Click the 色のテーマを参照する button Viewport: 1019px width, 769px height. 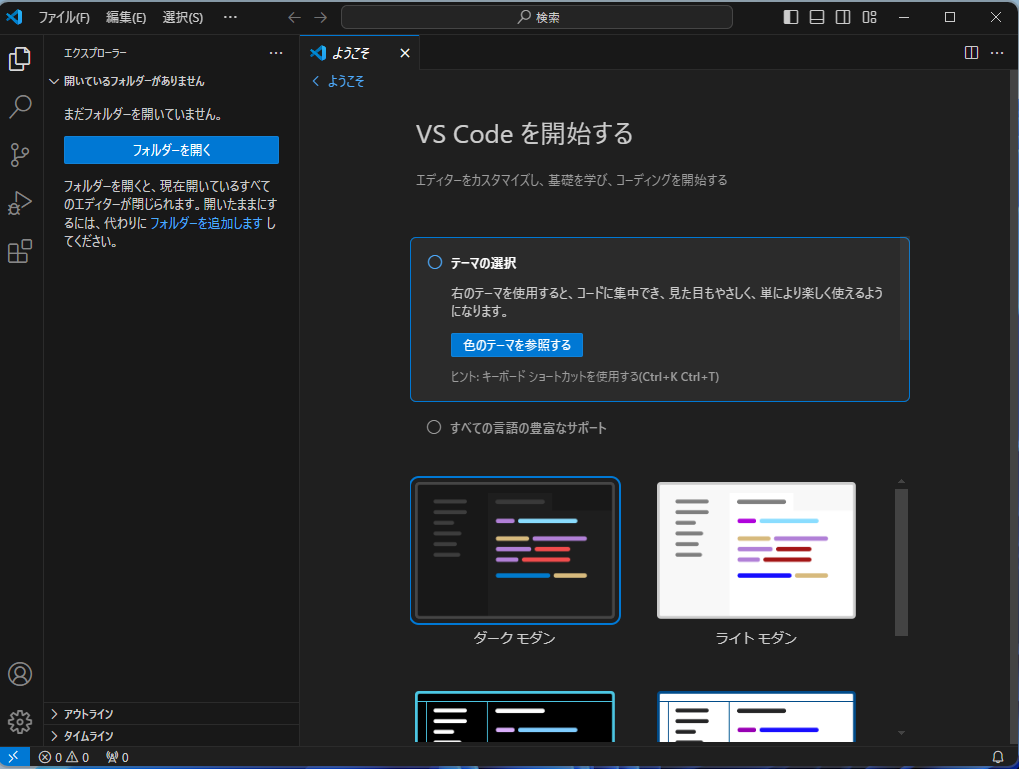516,344
